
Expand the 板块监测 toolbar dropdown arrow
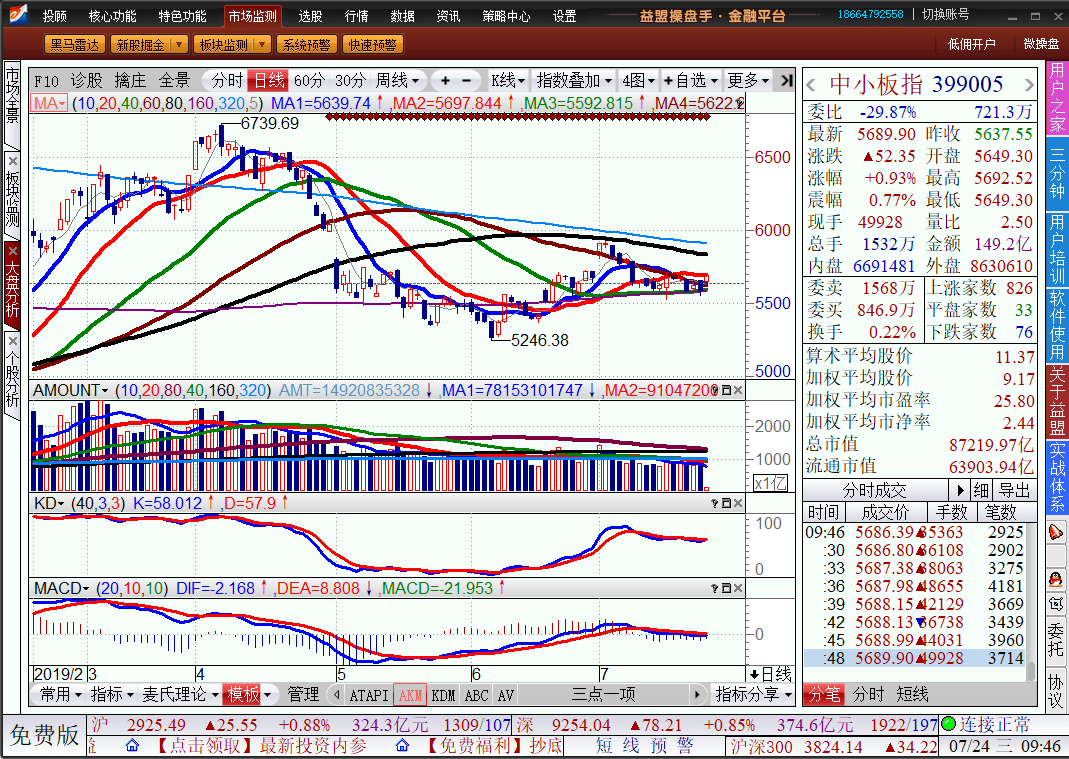point(262,45)
